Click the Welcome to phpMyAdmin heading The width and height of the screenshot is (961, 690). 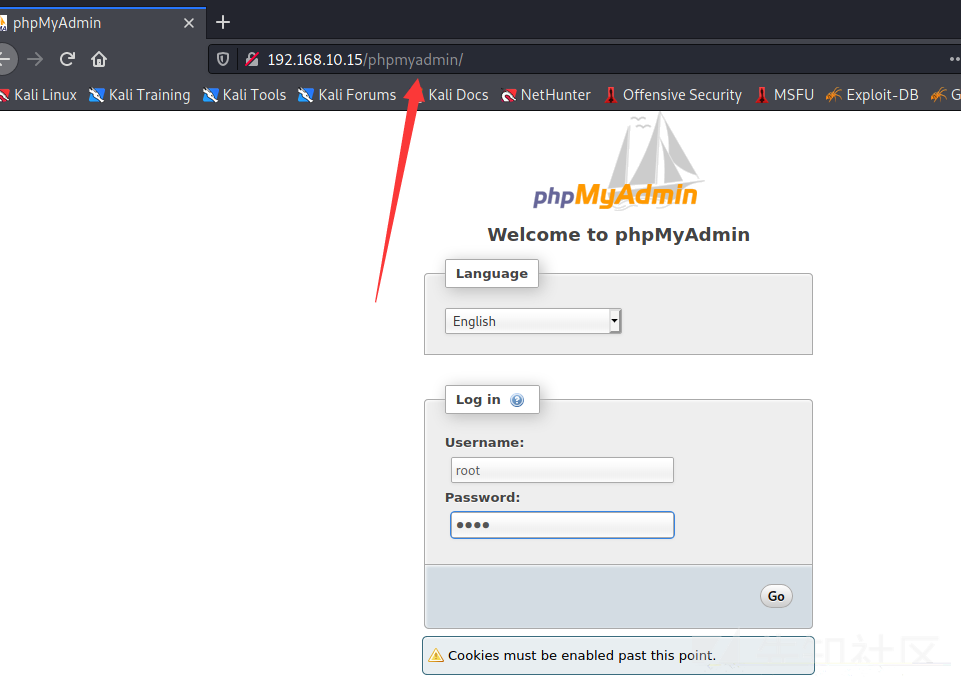click(x=618, y=235)
